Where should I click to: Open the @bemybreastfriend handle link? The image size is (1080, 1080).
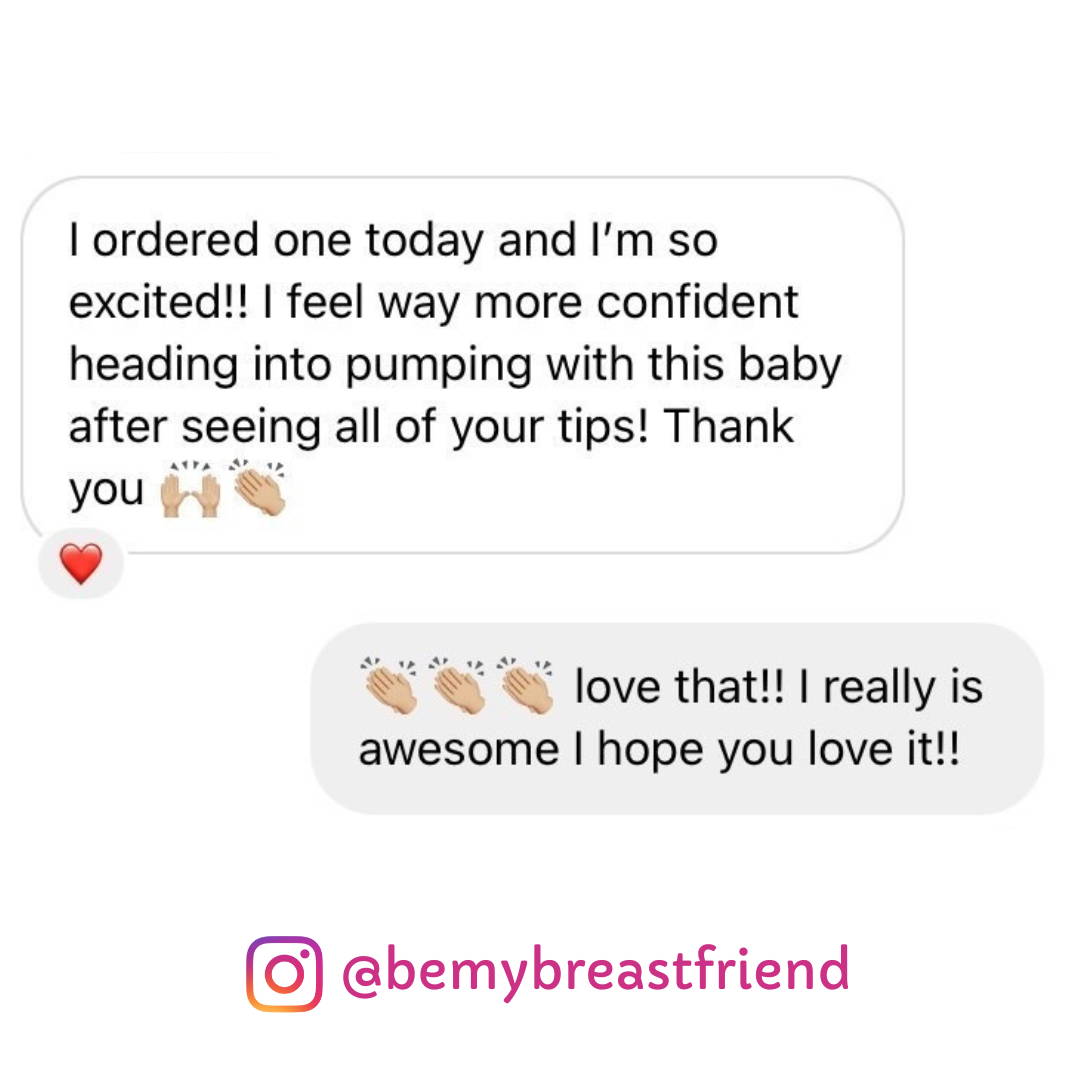point(595,970)
